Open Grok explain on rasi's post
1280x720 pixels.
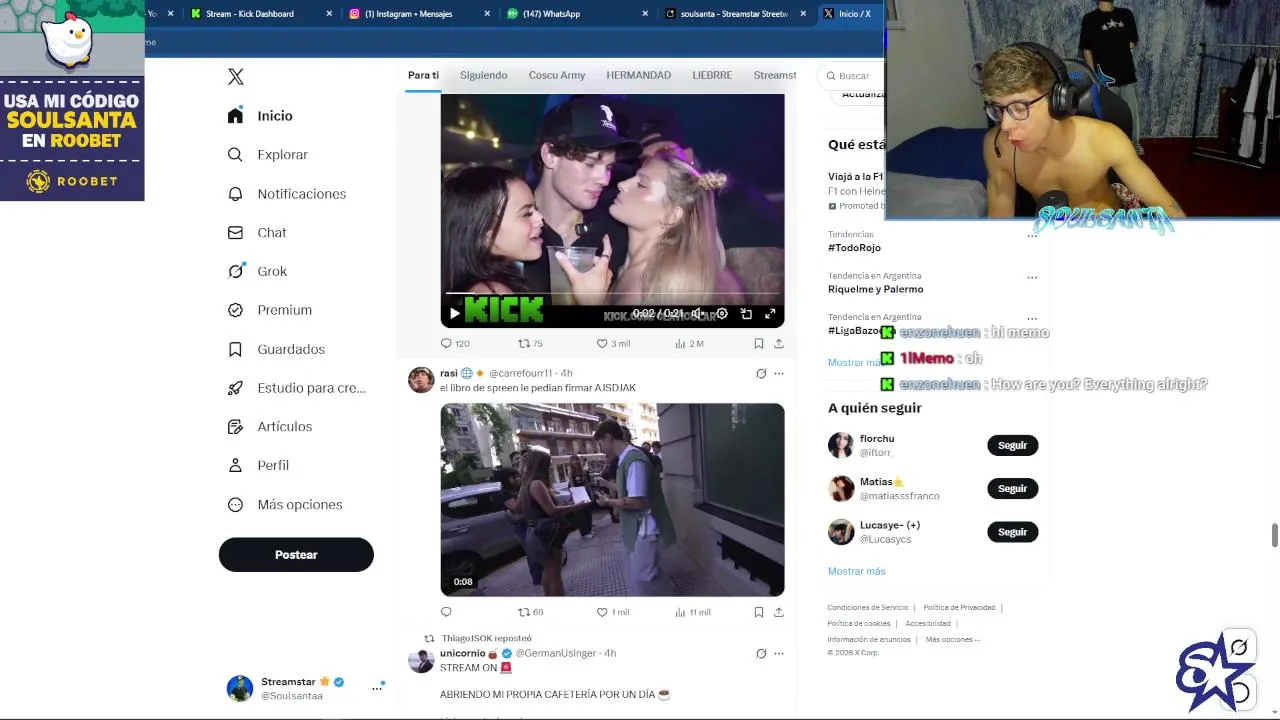[x=761, y=374]
